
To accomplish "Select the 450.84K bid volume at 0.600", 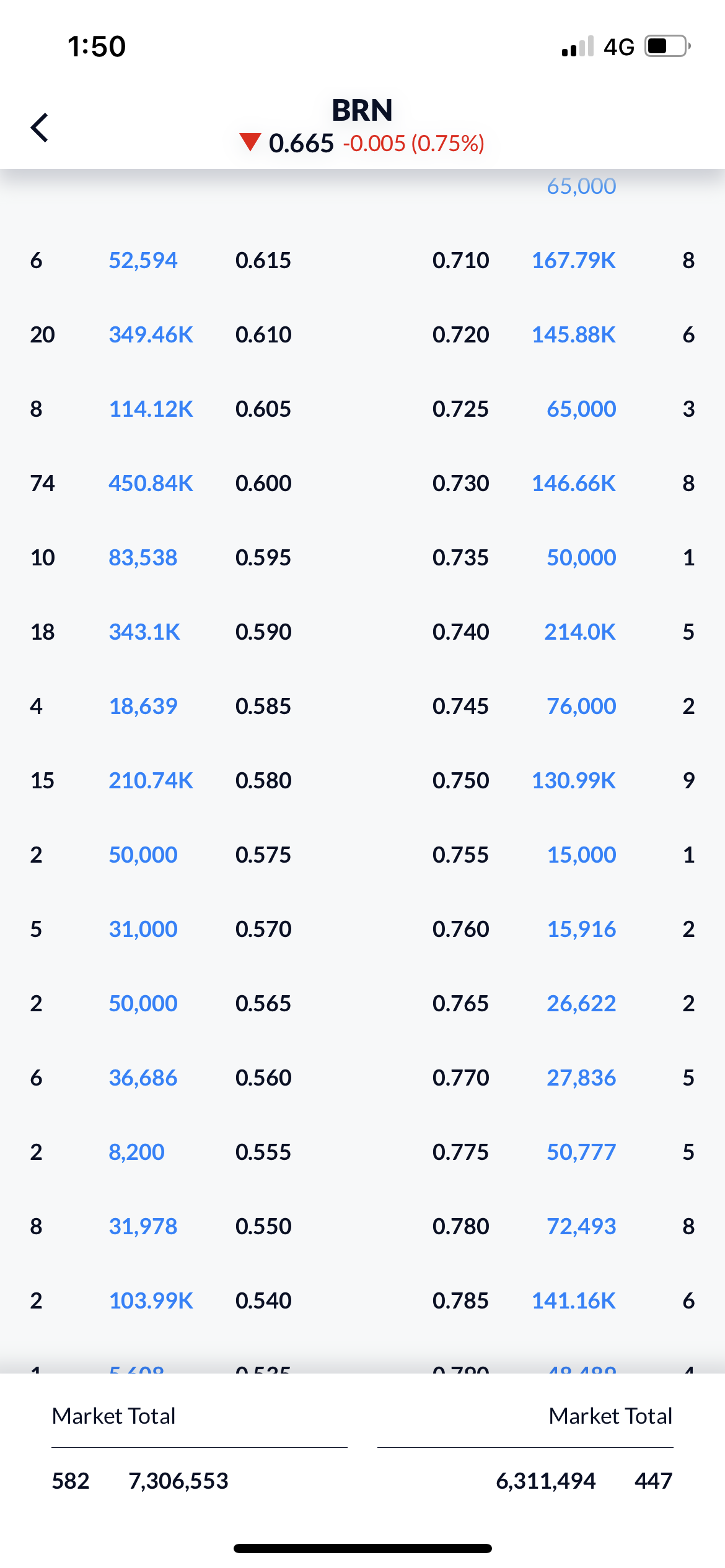I will point(151,483).
